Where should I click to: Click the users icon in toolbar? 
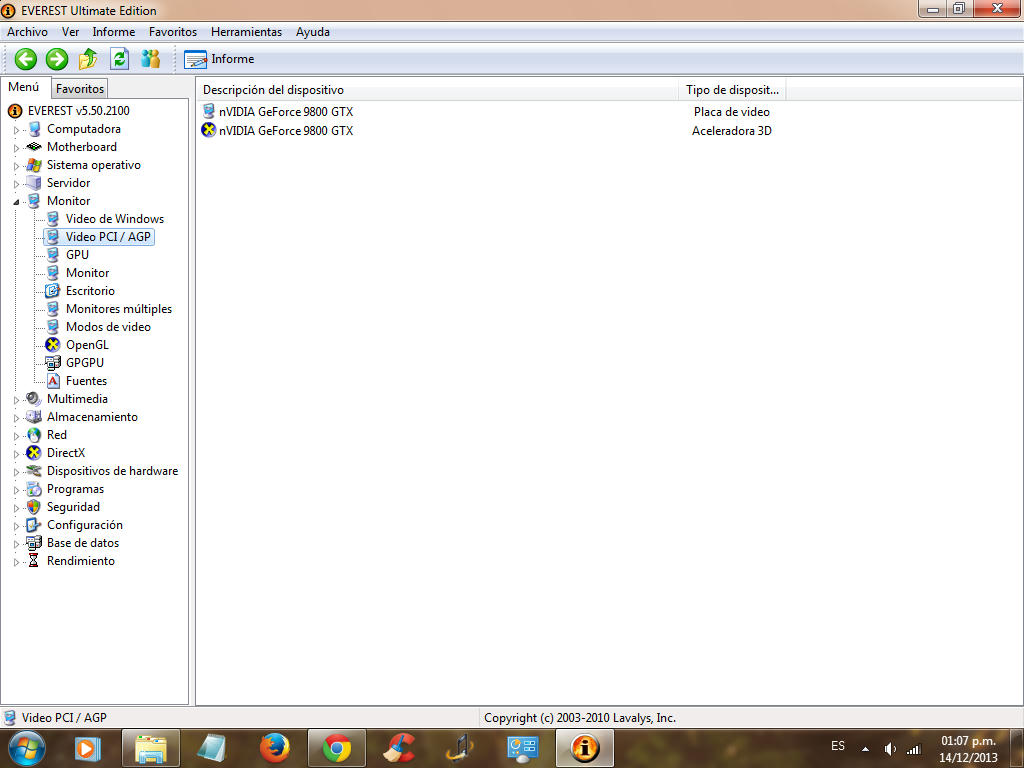(151, 59)
